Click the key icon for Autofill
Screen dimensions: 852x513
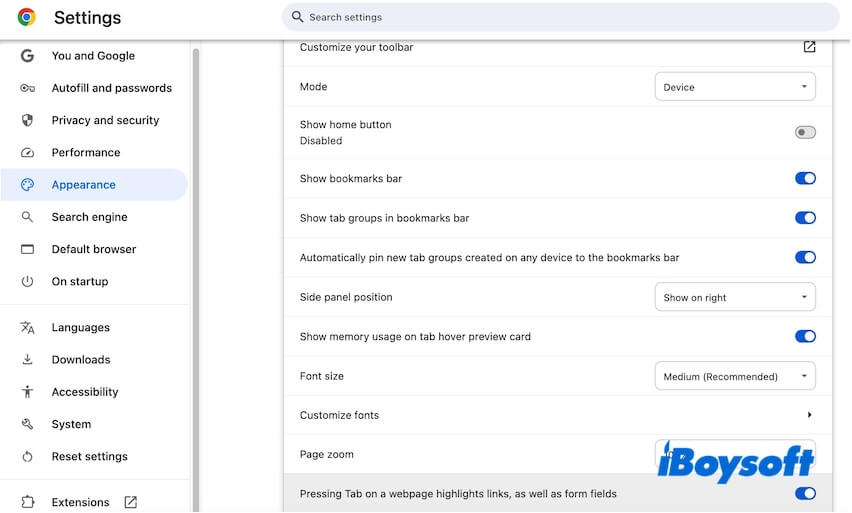pyautogui.click(x=27, y=88)
